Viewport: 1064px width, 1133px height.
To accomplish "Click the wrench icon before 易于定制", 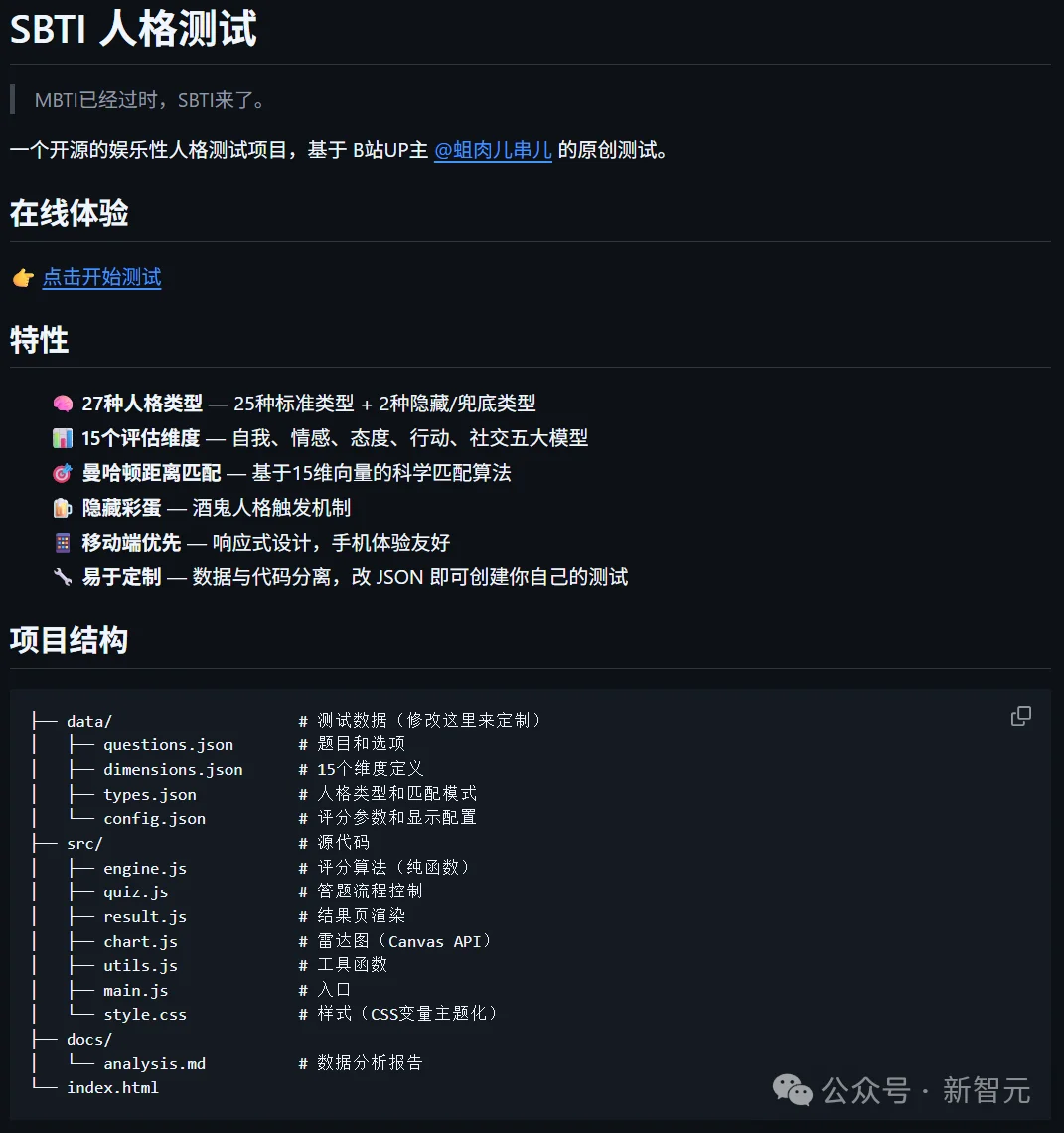I will point(63,577).
